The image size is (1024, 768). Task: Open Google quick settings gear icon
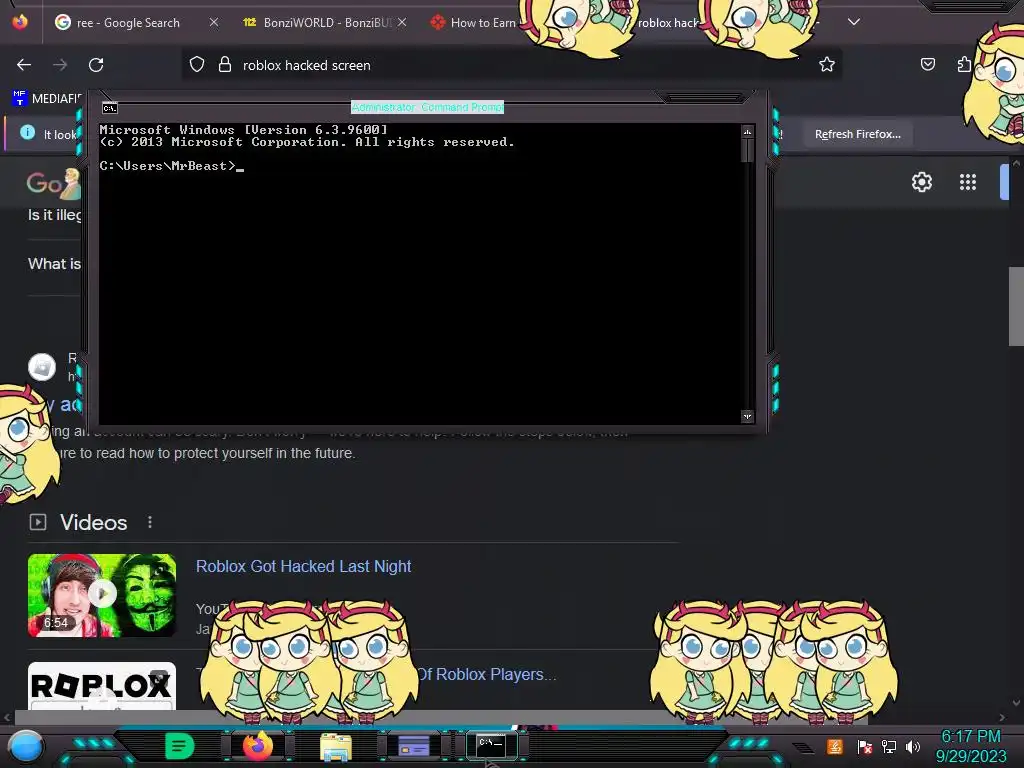(x=921, y=182)
